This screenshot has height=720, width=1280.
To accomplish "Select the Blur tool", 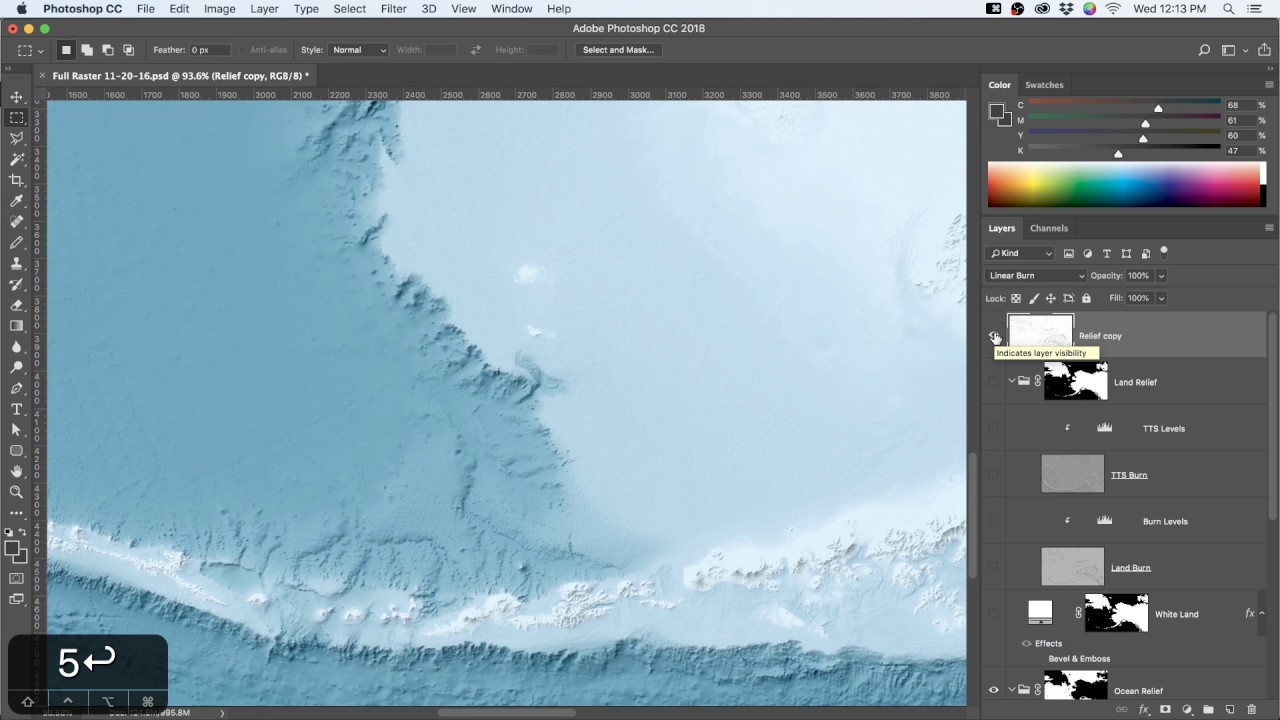I will [16, 347].
